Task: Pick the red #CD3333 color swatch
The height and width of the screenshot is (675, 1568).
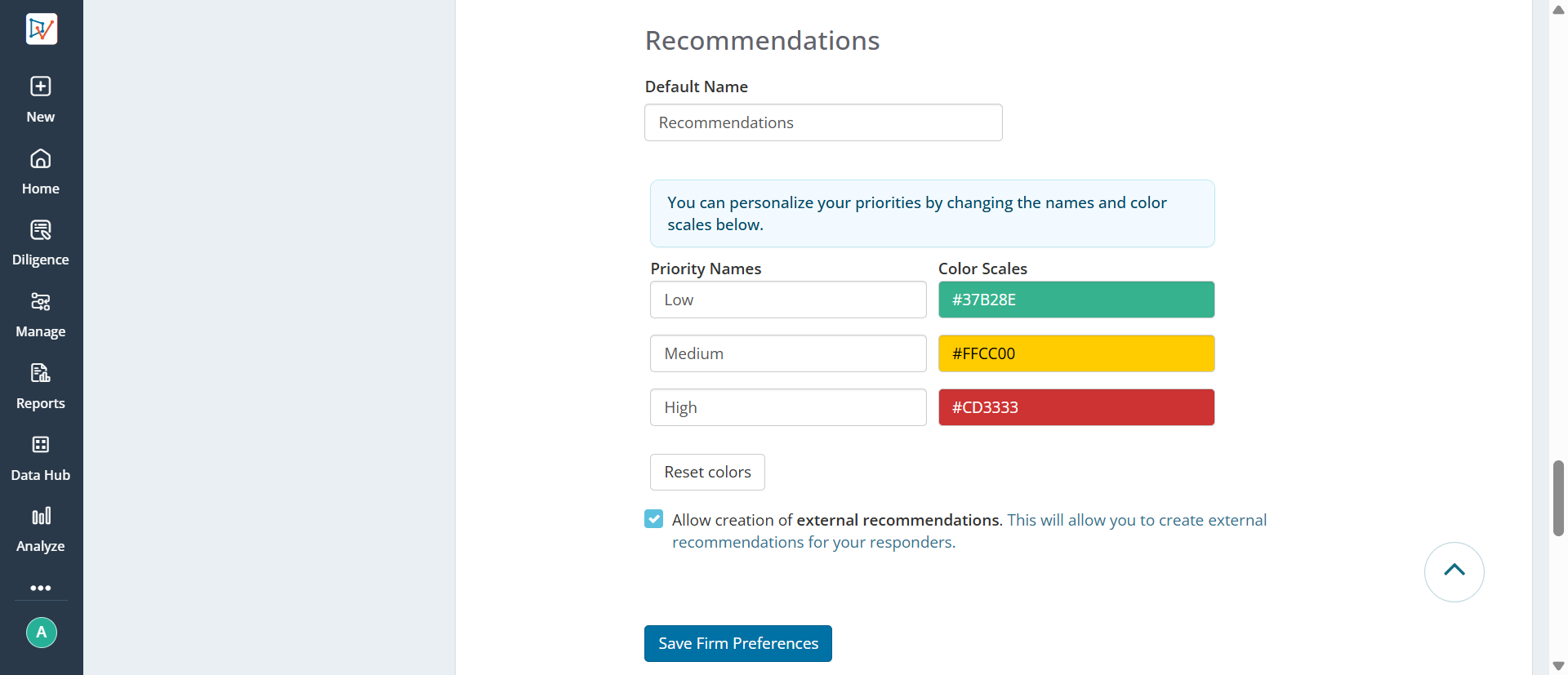Action: pyautogui.click(x=1076, y=407)
